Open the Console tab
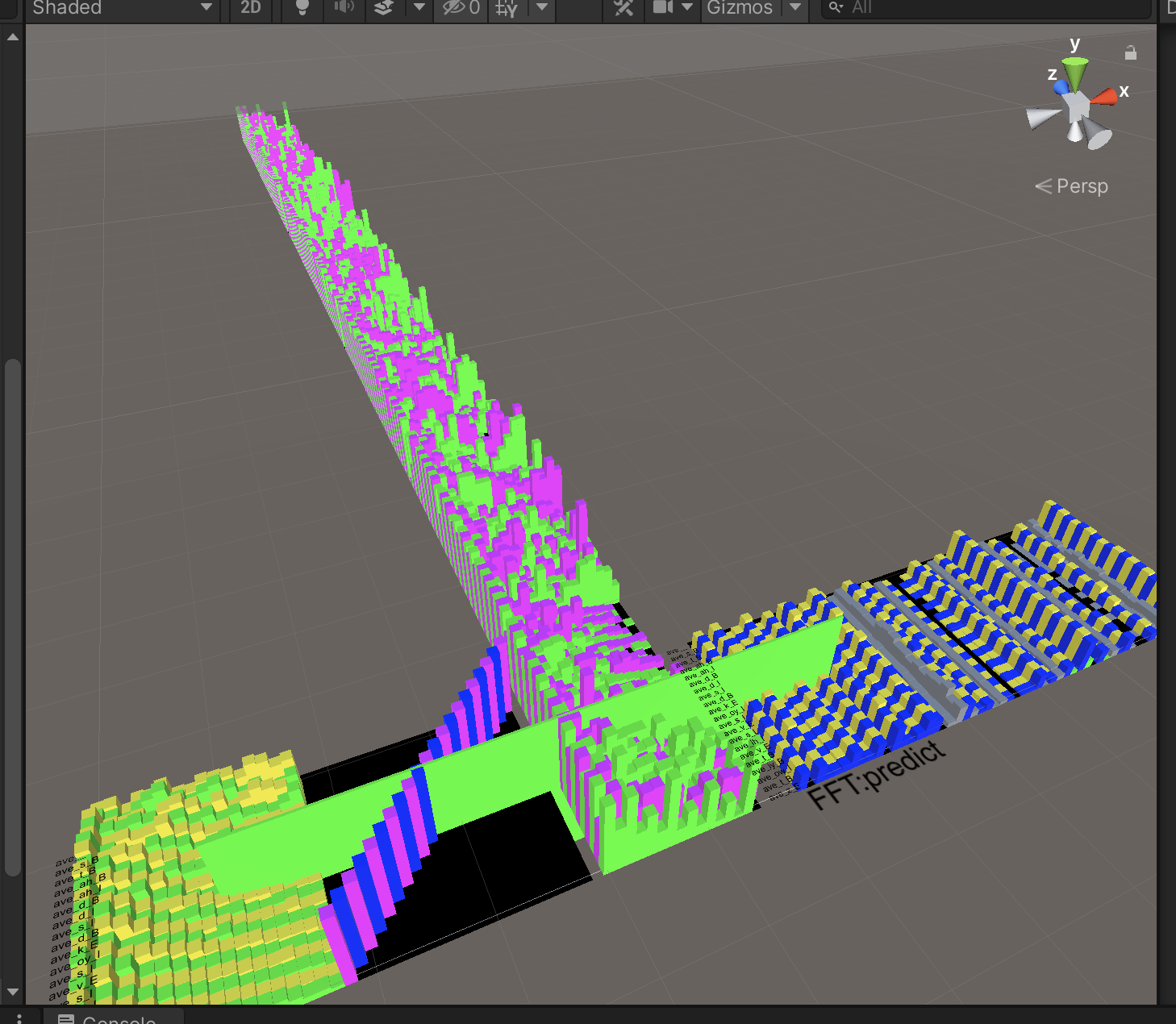 click(111, 1018)
